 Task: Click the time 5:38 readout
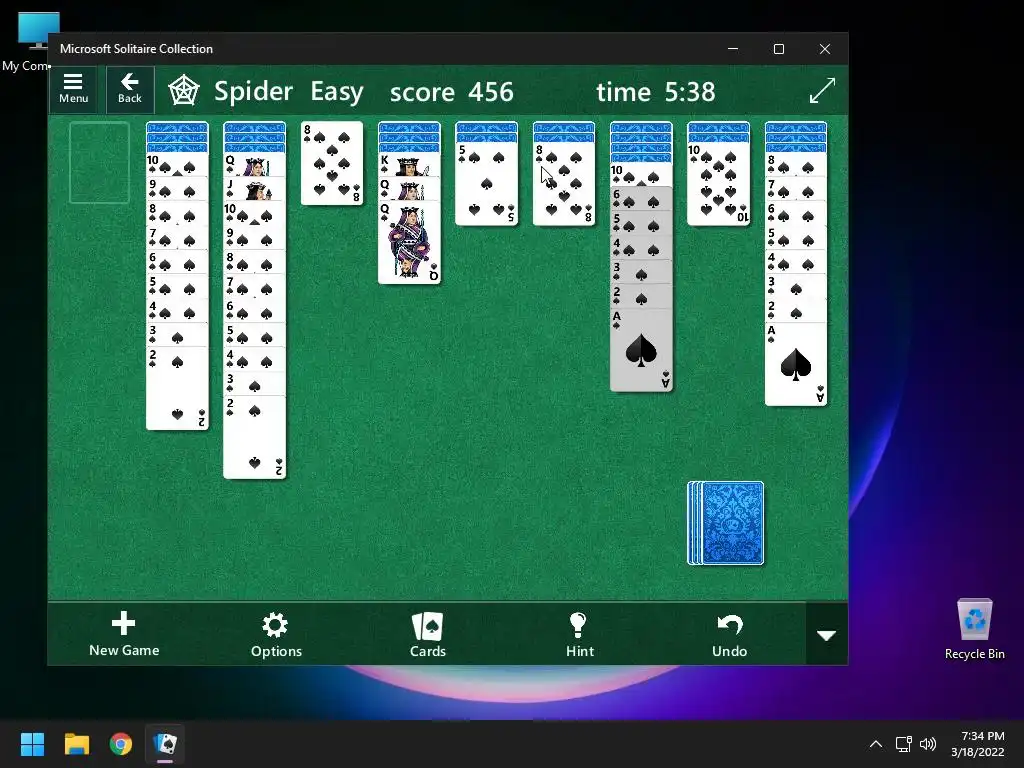pyautogui.click(x=656, y=92)
